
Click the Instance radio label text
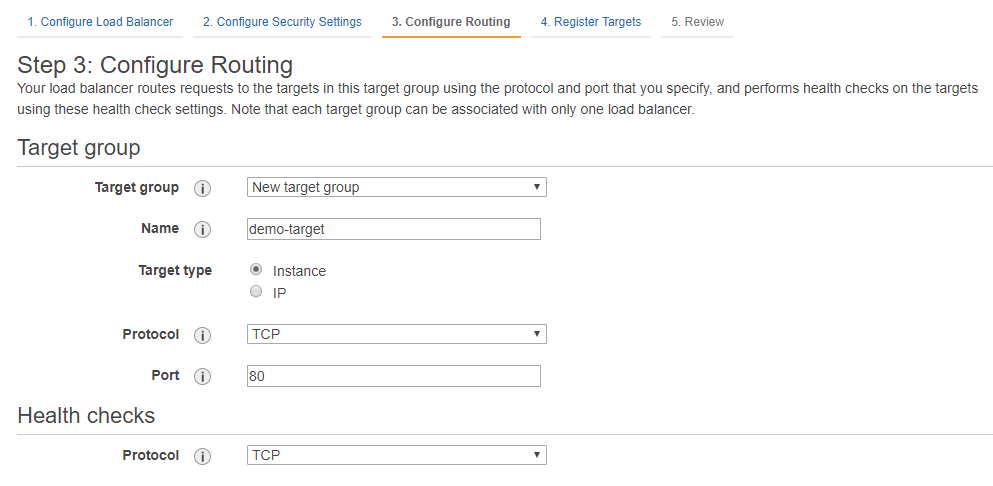[x=299, y=271]
